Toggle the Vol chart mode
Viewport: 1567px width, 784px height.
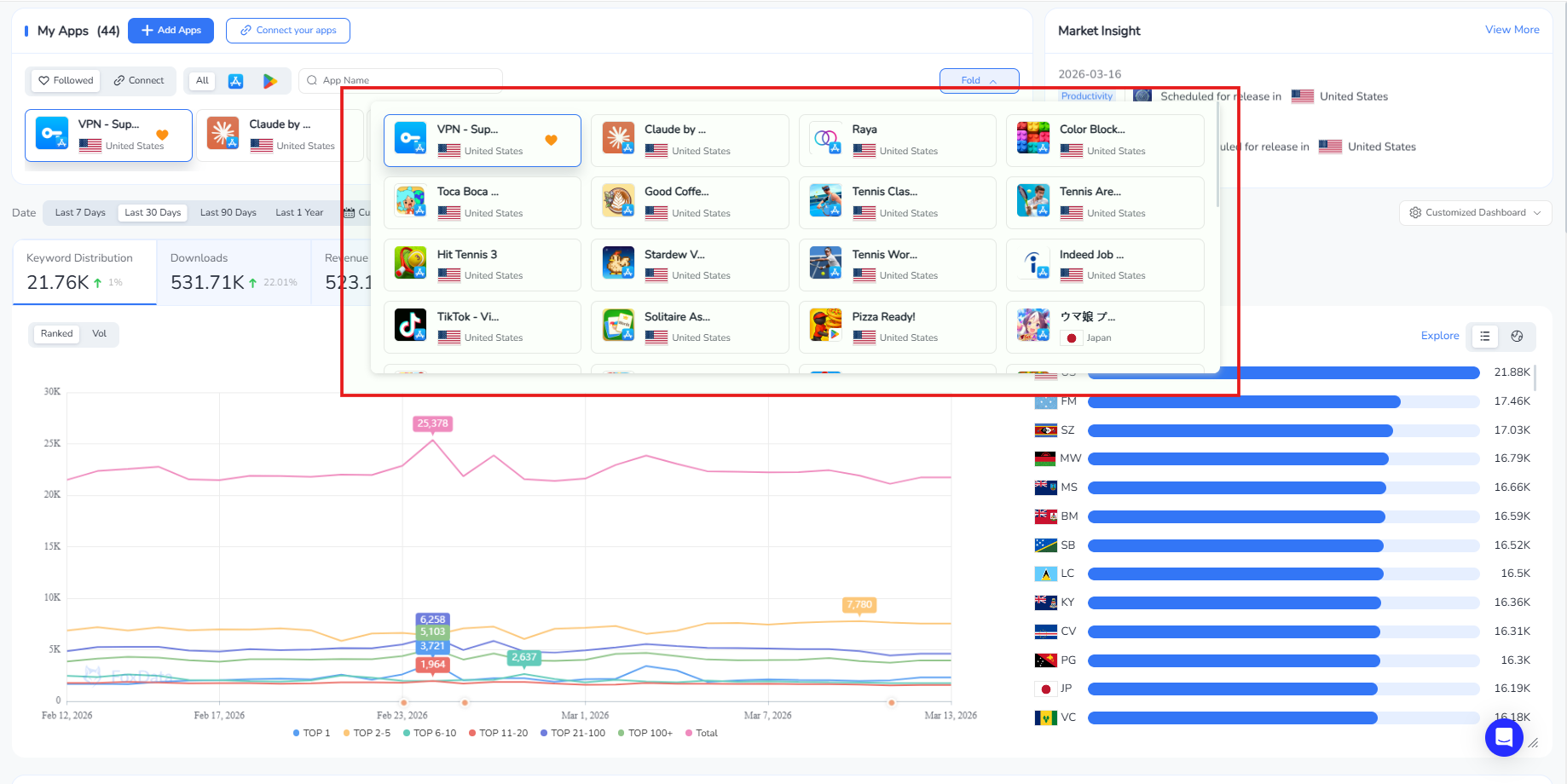(x=100, y=334)
